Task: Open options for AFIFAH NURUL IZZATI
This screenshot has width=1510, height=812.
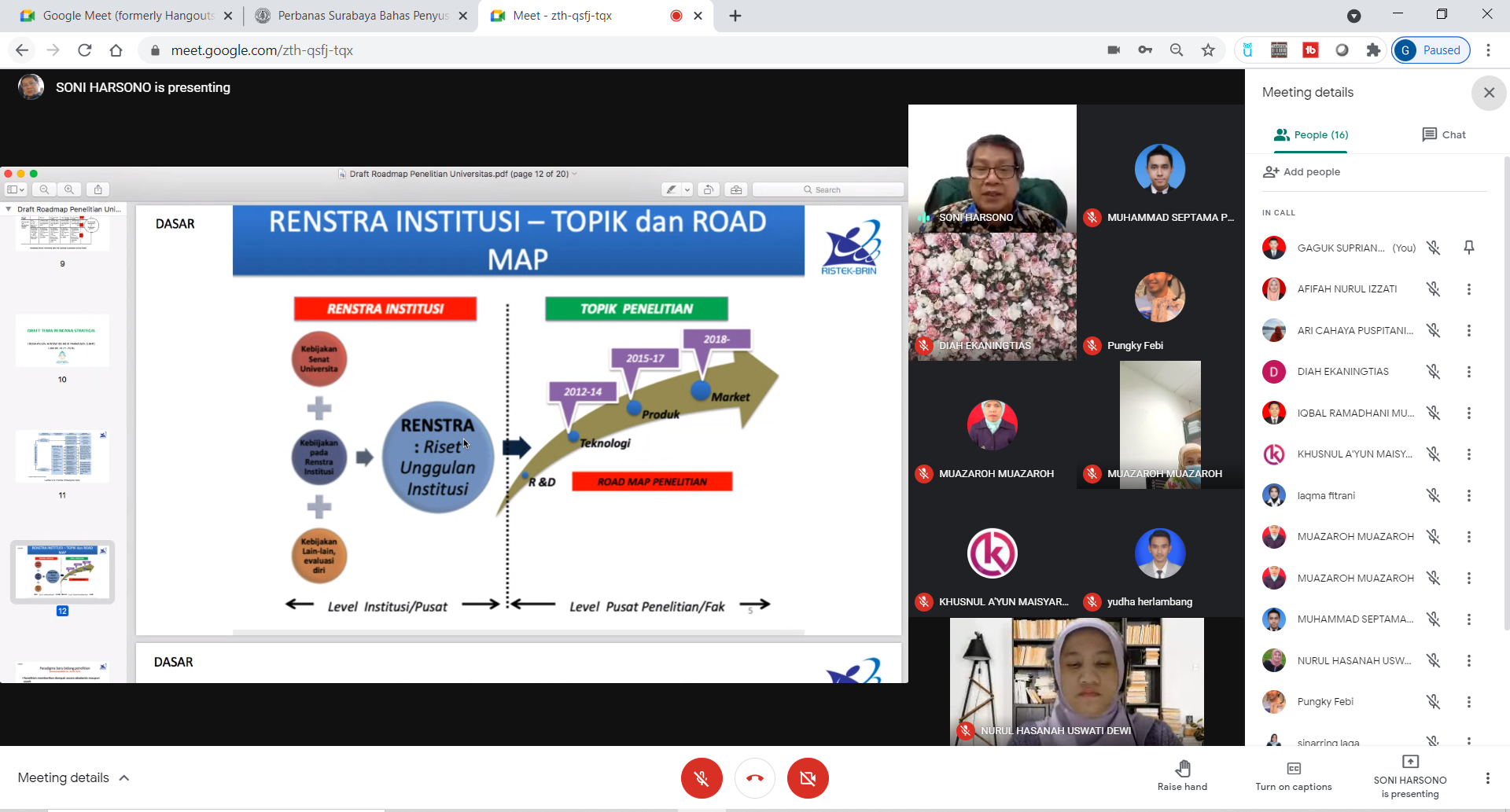Action: [1468, 289]
